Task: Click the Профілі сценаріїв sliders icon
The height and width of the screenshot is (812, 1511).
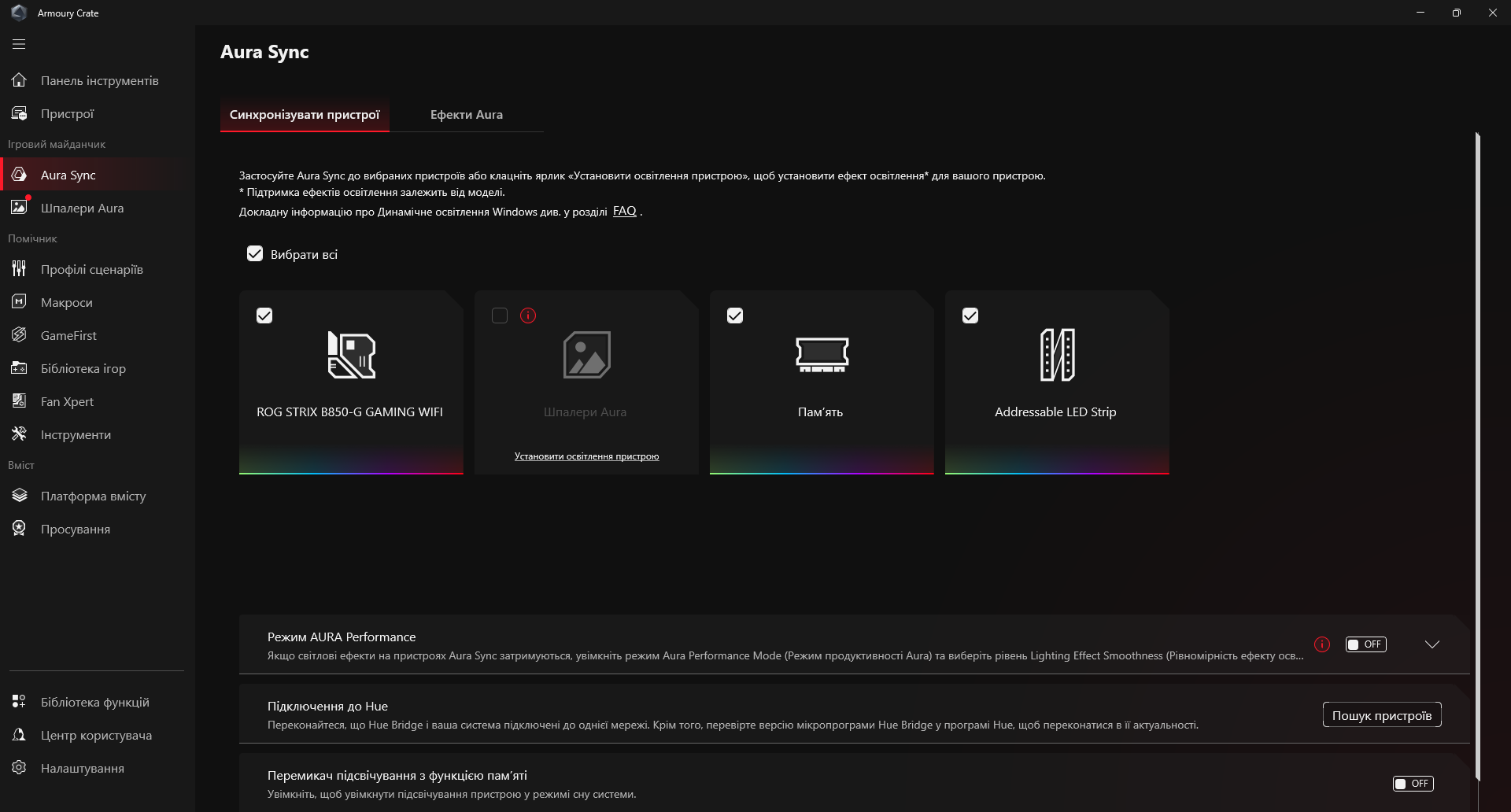Action: pyautogui.click(x=19, y=269)
